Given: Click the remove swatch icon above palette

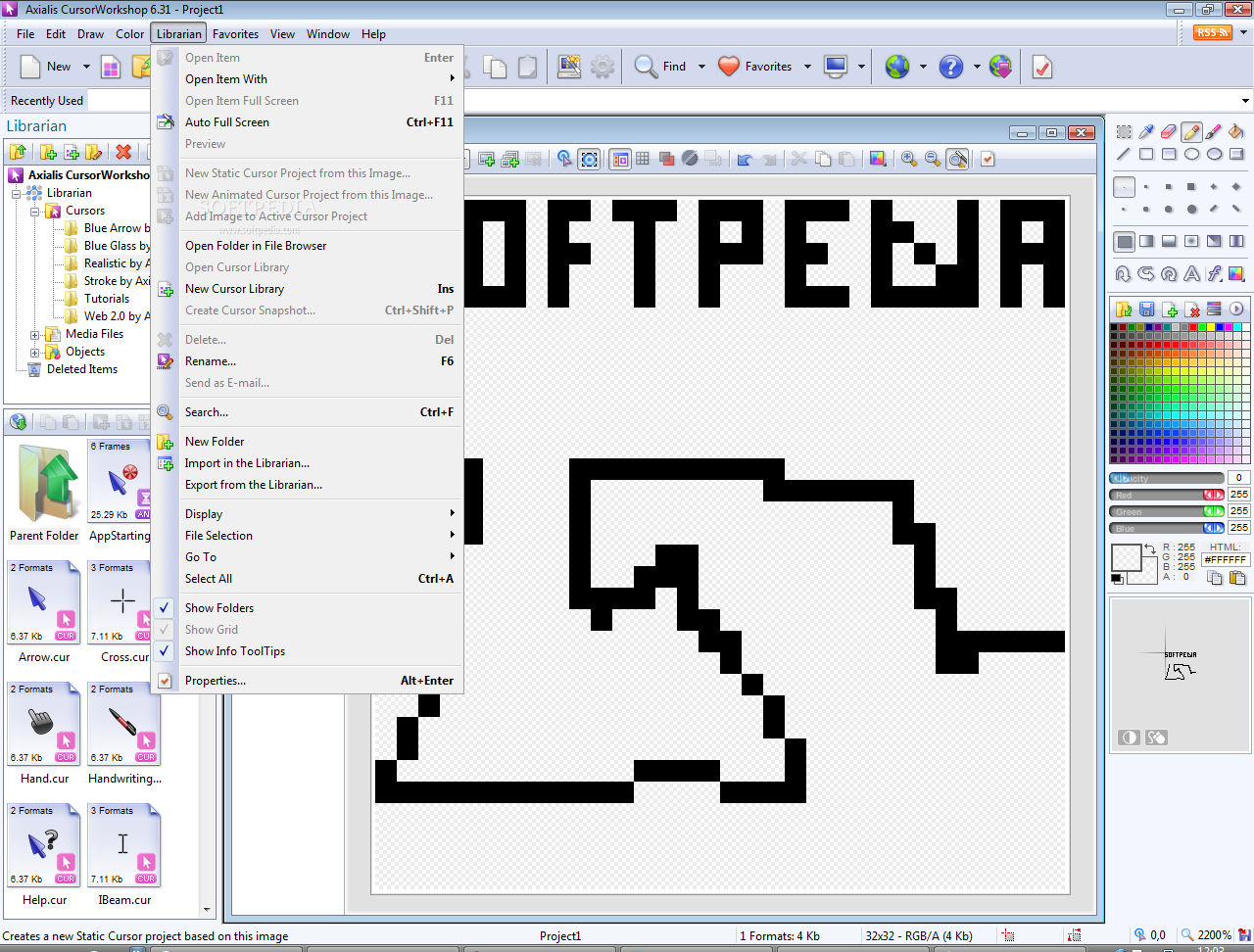Looking at the screenshot, I should pos(1191,309).
